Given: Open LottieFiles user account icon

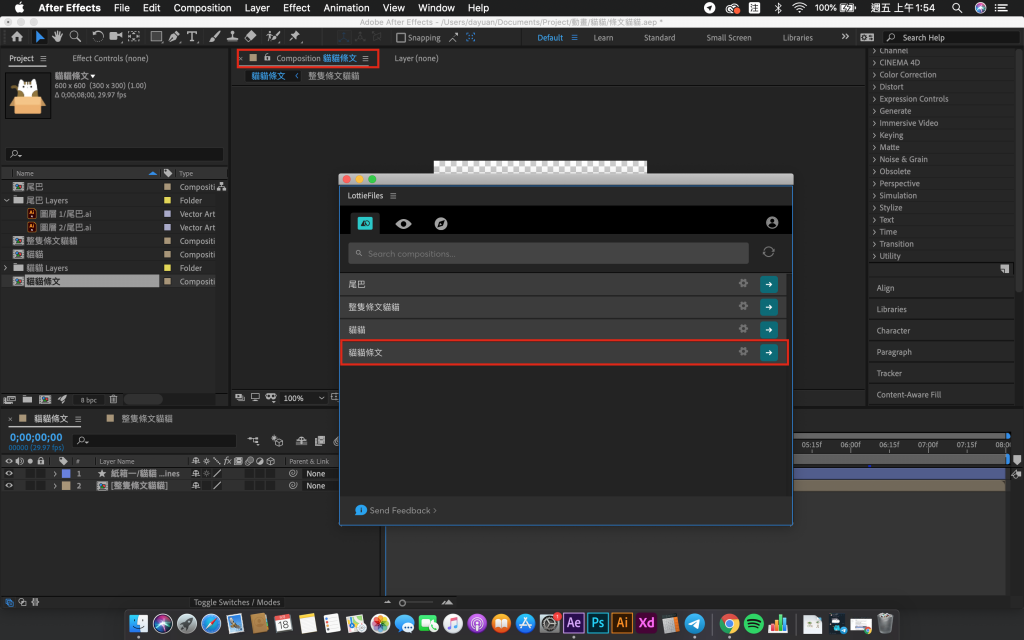Looking at the screenshot, I should click(x=772, y=223).
